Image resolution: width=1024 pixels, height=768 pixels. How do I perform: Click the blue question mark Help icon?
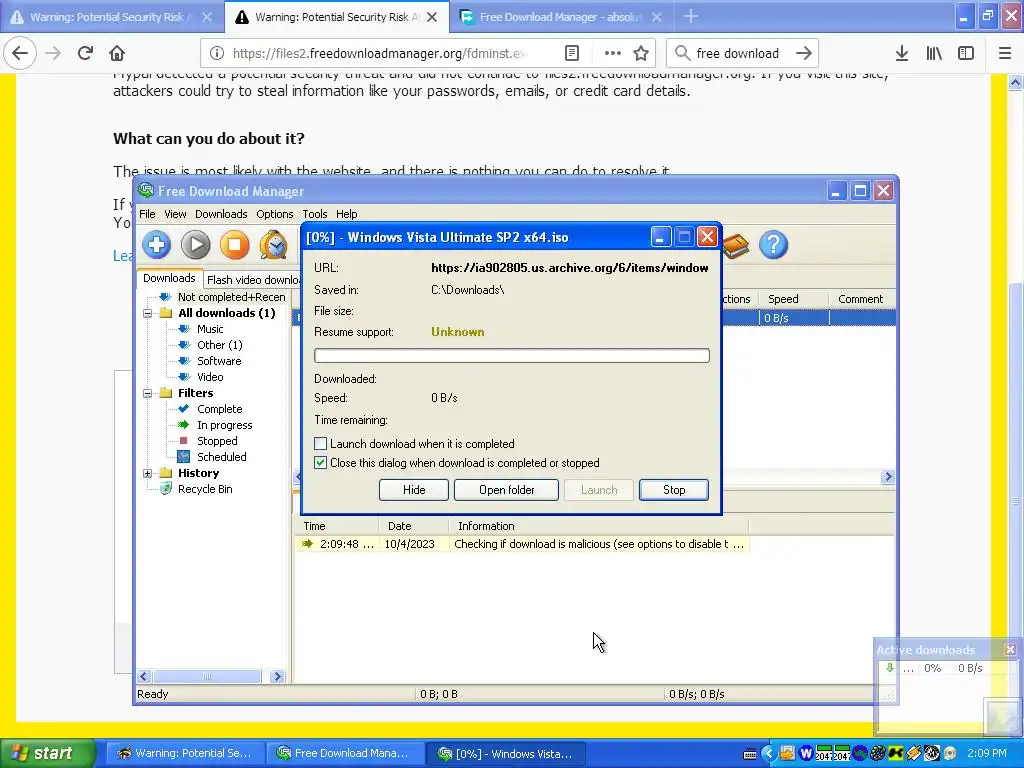[773, 245]
